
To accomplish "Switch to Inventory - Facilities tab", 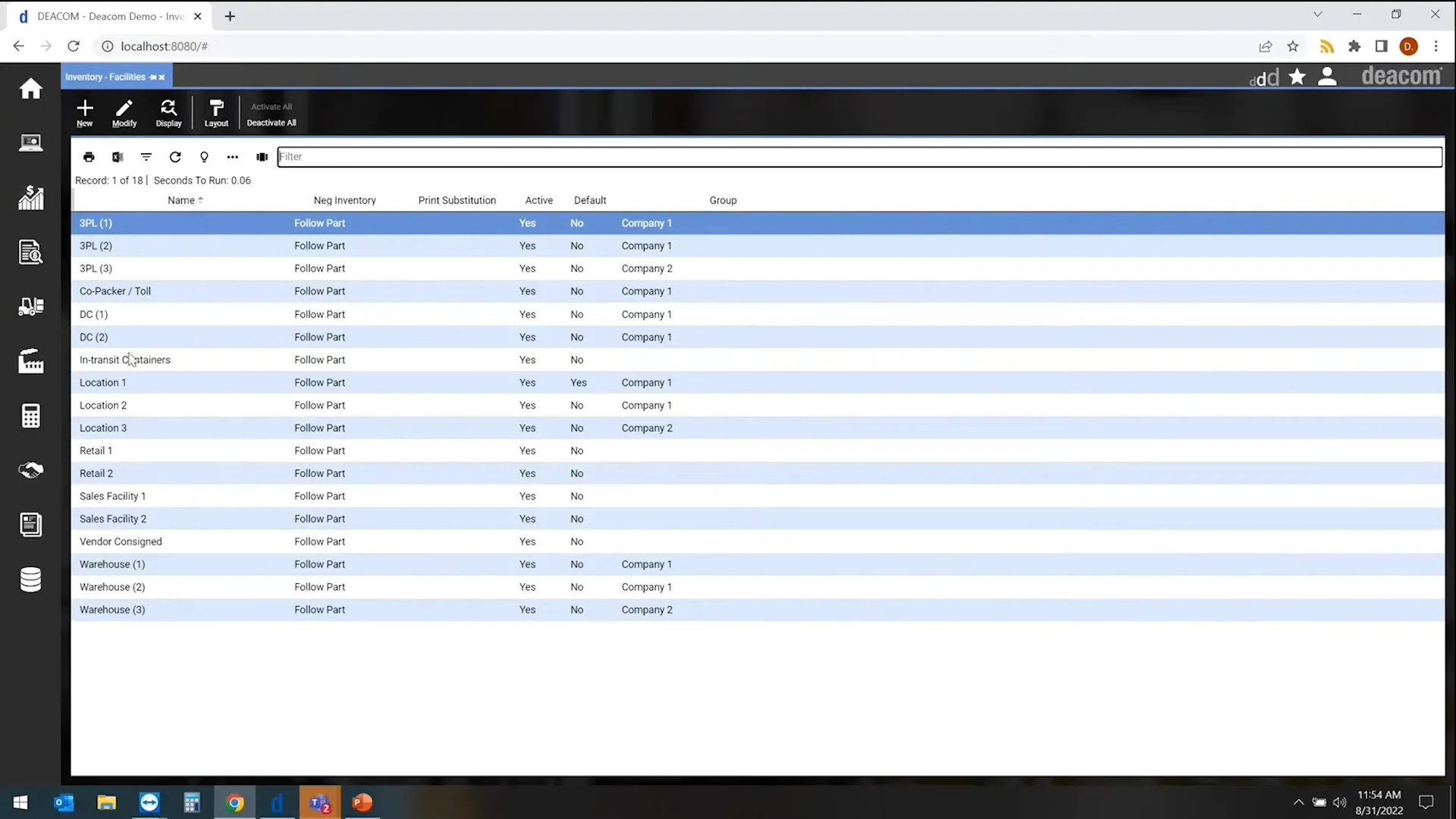I will [106, 76].
